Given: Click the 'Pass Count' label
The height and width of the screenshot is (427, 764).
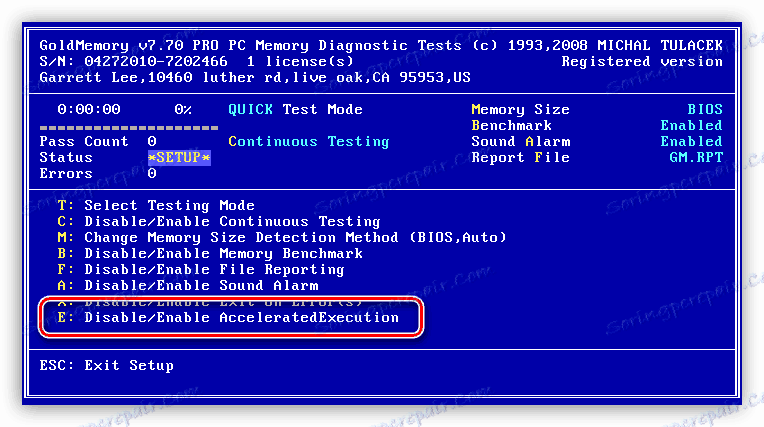Looking at the screenshot, I should [x=84, y=142].
